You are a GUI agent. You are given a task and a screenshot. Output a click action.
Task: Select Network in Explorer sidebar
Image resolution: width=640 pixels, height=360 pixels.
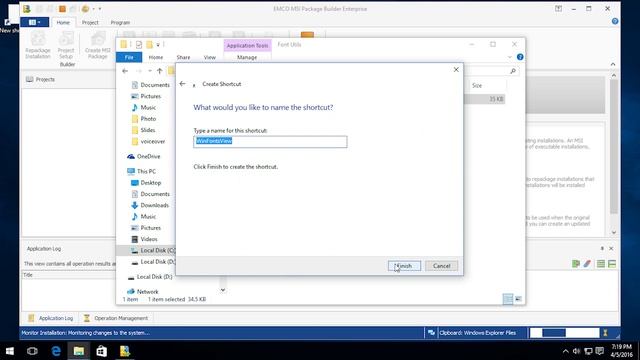(x=143, y=291)
